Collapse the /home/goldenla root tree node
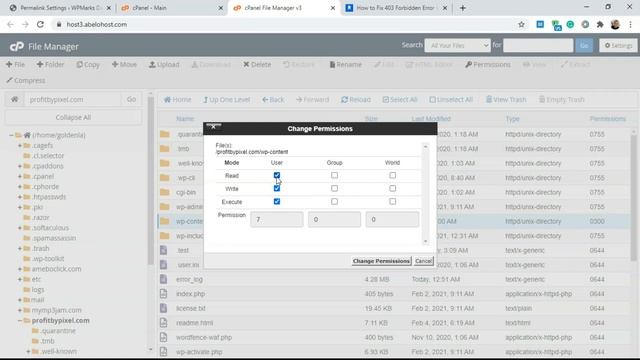Viewport: 640px width, 360px height. click(x=11, y=135)
